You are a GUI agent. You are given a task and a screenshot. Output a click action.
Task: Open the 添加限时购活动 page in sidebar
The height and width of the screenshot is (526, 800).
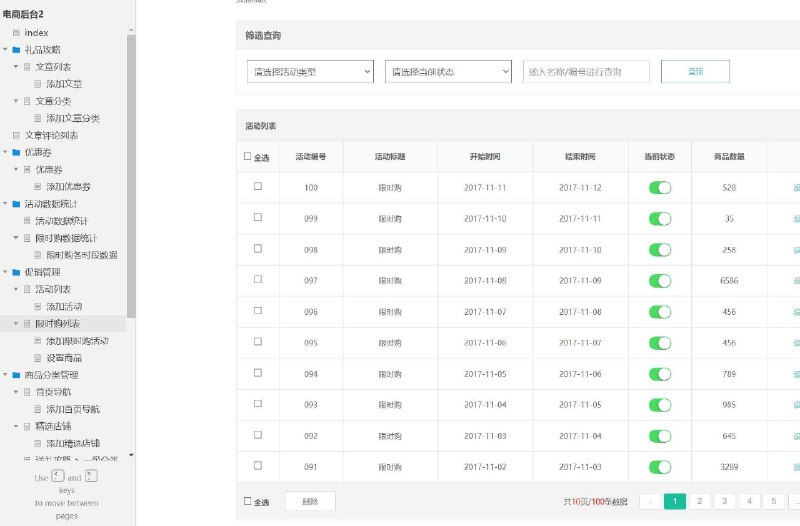click(77, 341)
